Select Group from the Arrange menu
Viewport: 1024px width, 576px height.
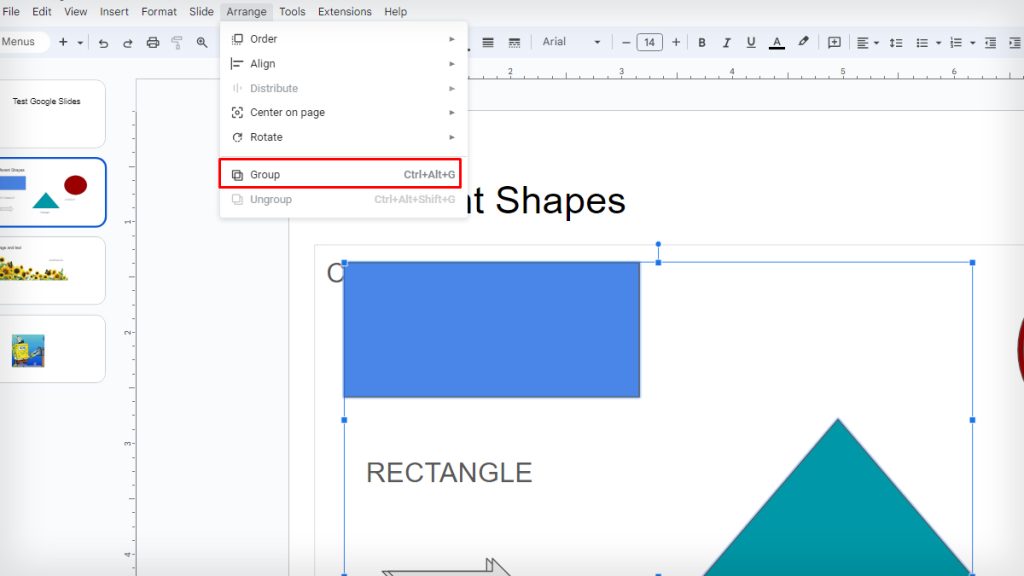tap(263, 173)
